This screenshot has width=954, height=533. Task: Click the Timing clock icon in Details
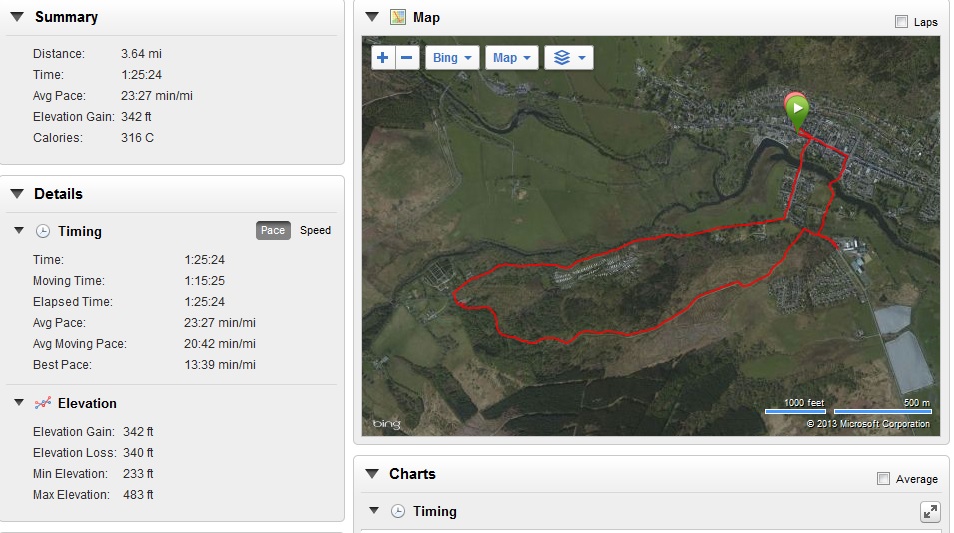tap(43, 231)
